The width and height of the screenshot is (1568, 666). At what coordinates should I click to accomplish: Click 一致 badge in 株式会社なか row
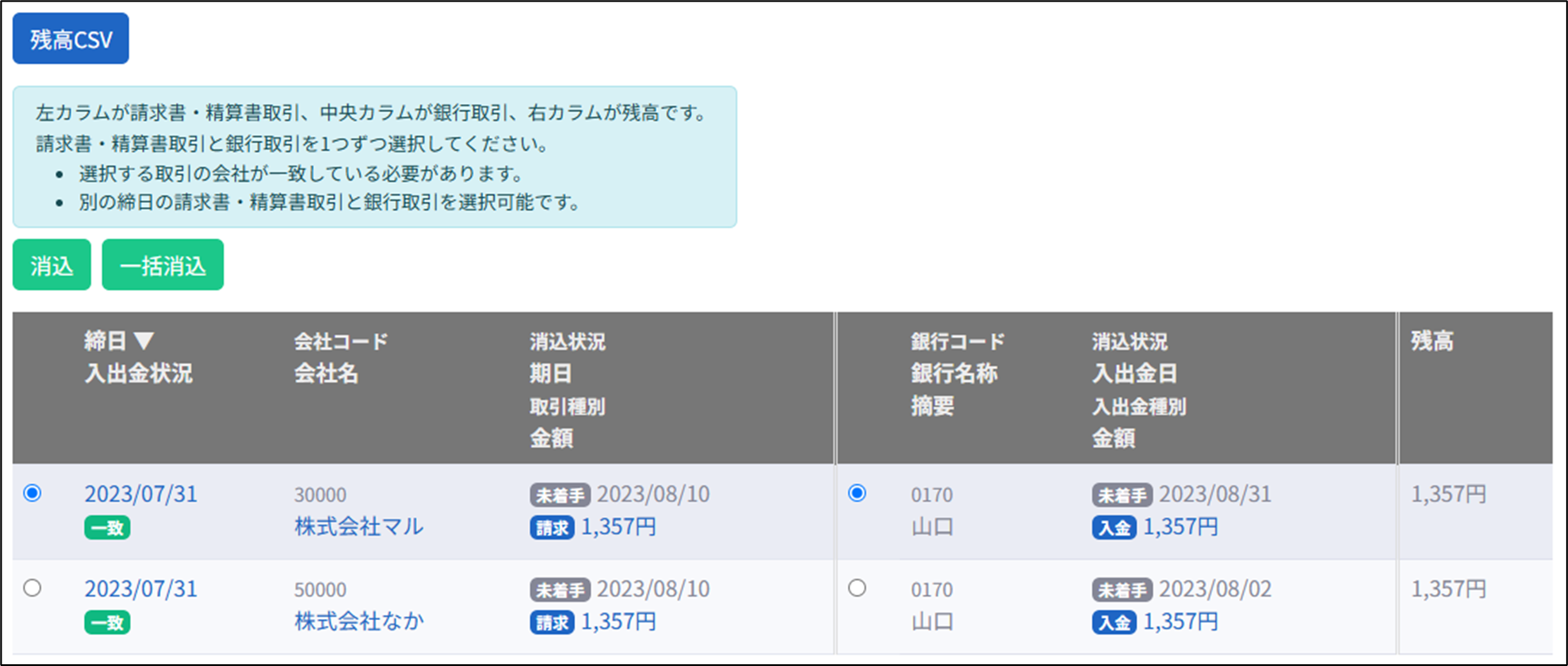click(x=108, y=623)
